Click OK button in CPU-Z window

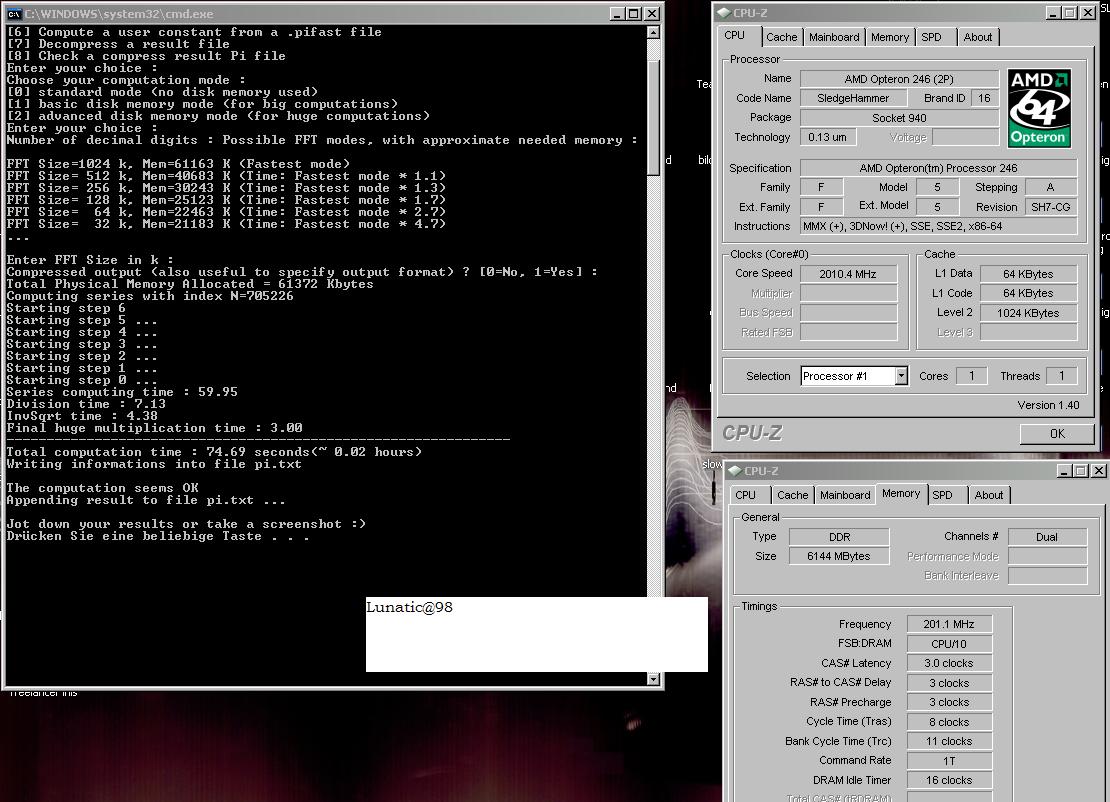click(x=1057, y=434)
